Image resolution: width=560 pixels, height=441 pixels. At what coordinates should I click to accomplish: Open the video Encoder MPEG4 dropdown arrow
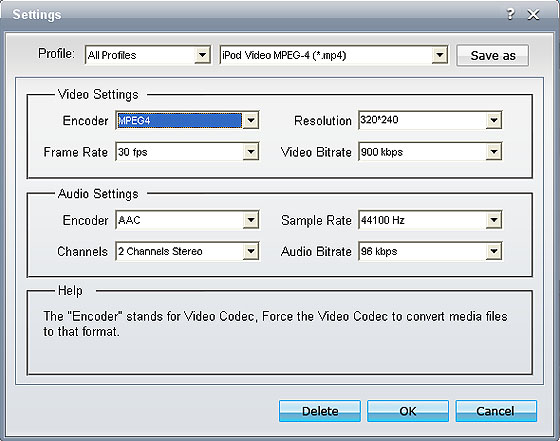pos(251,120)
